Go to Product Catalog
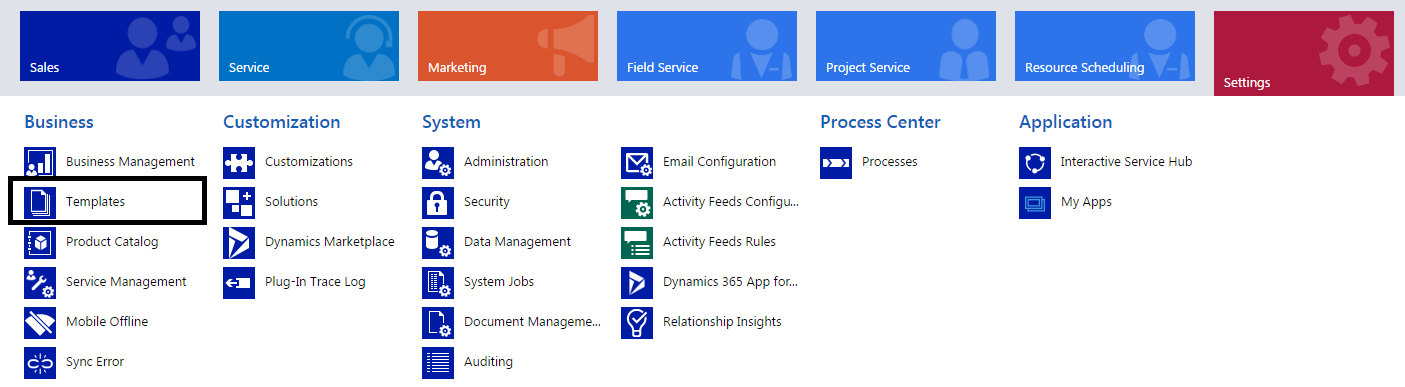Screen dimensions: 1405x387 [112, 242]
